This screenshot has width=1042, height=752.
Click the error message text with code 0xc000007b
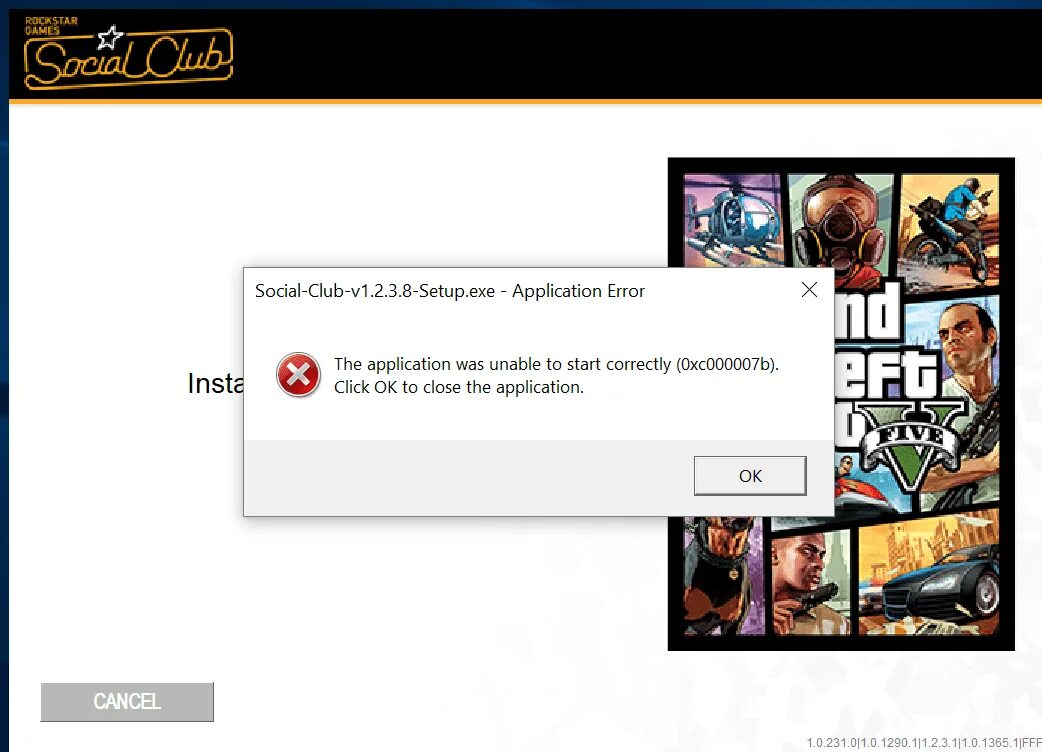tap(556, 364)
